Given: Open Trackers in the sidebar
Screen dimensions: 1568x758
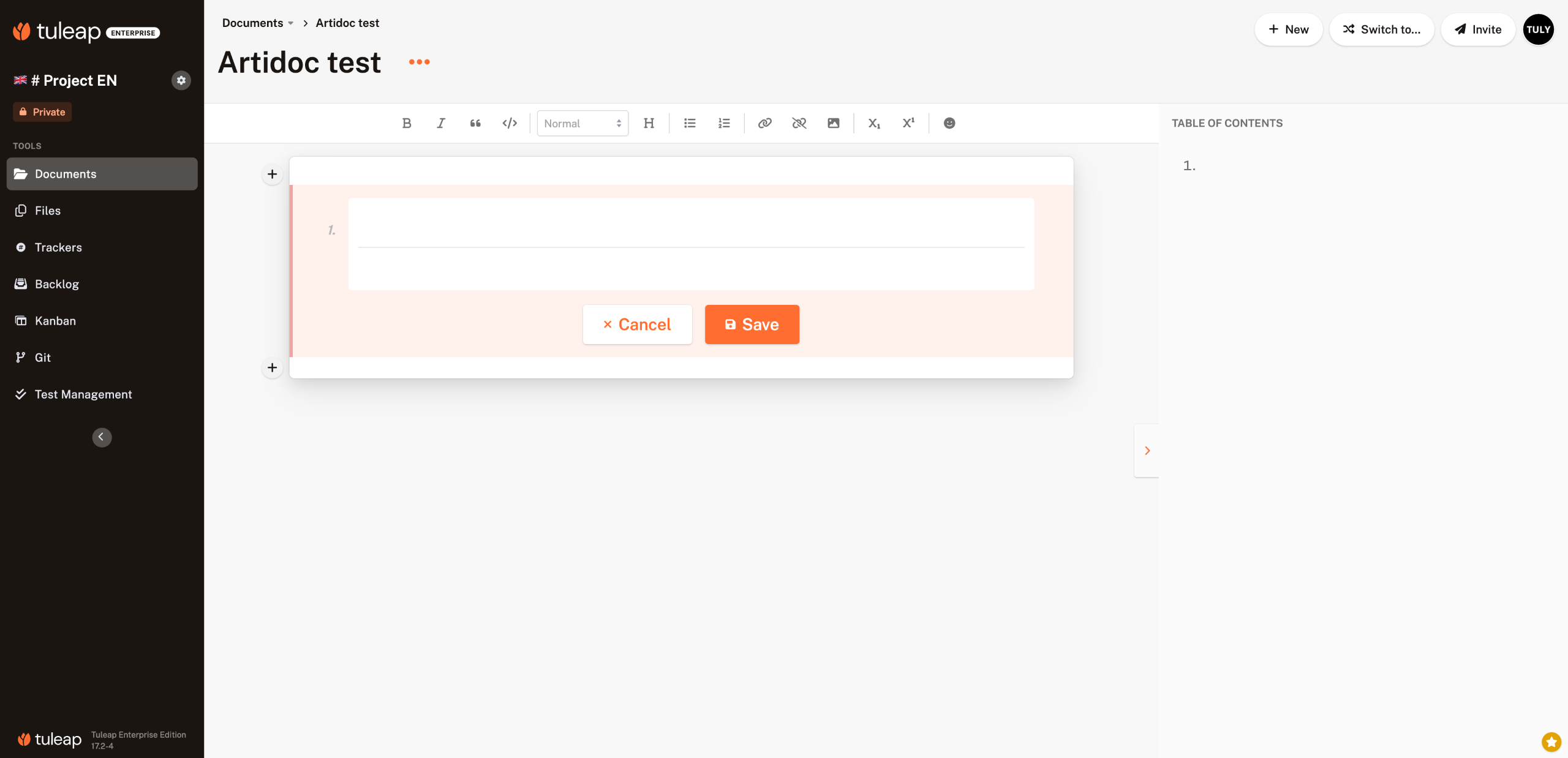Looking at the screenshot, I should coord(58,247).
